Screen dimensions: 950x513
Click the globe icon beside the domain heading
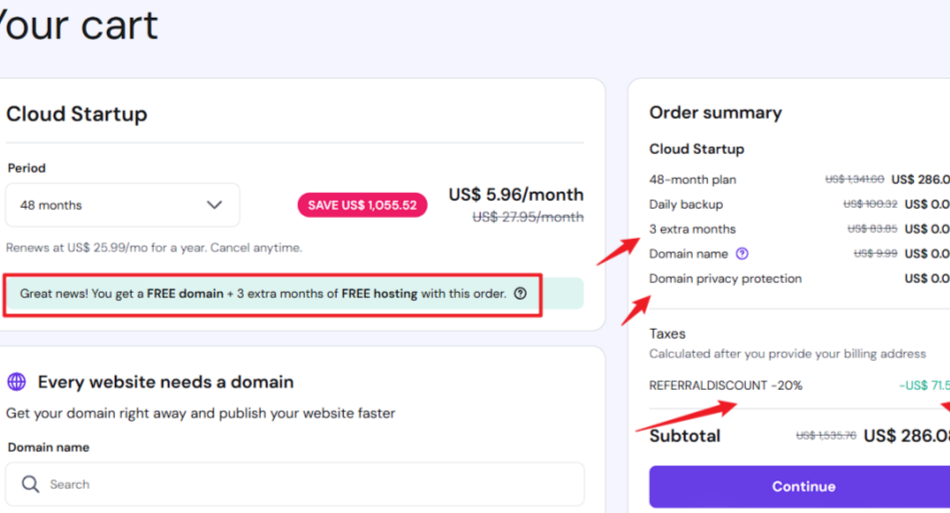click(x=16, y=382)
